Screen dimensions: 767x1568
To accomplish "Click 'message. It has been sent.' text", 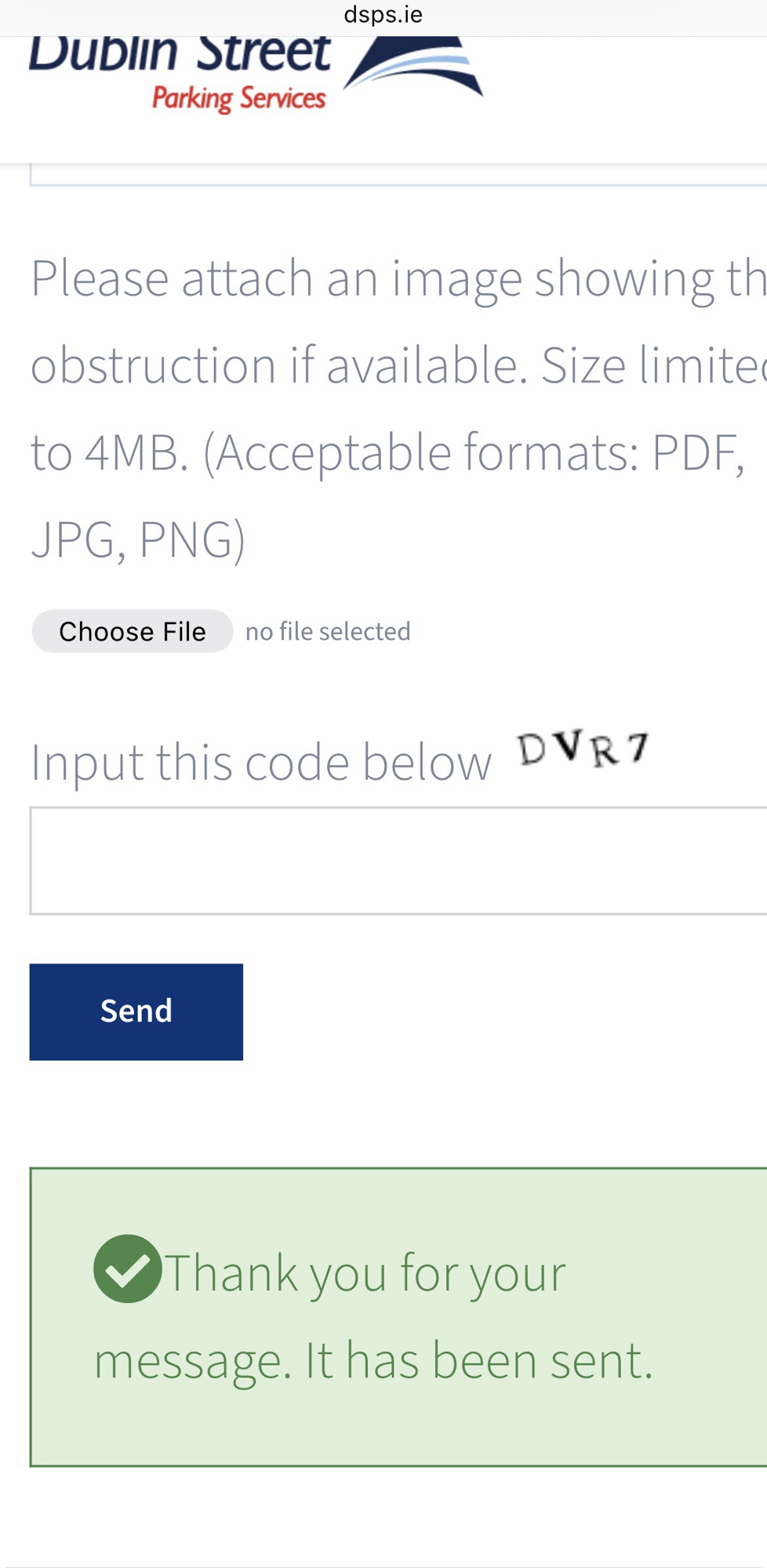I will (373, 1360).
